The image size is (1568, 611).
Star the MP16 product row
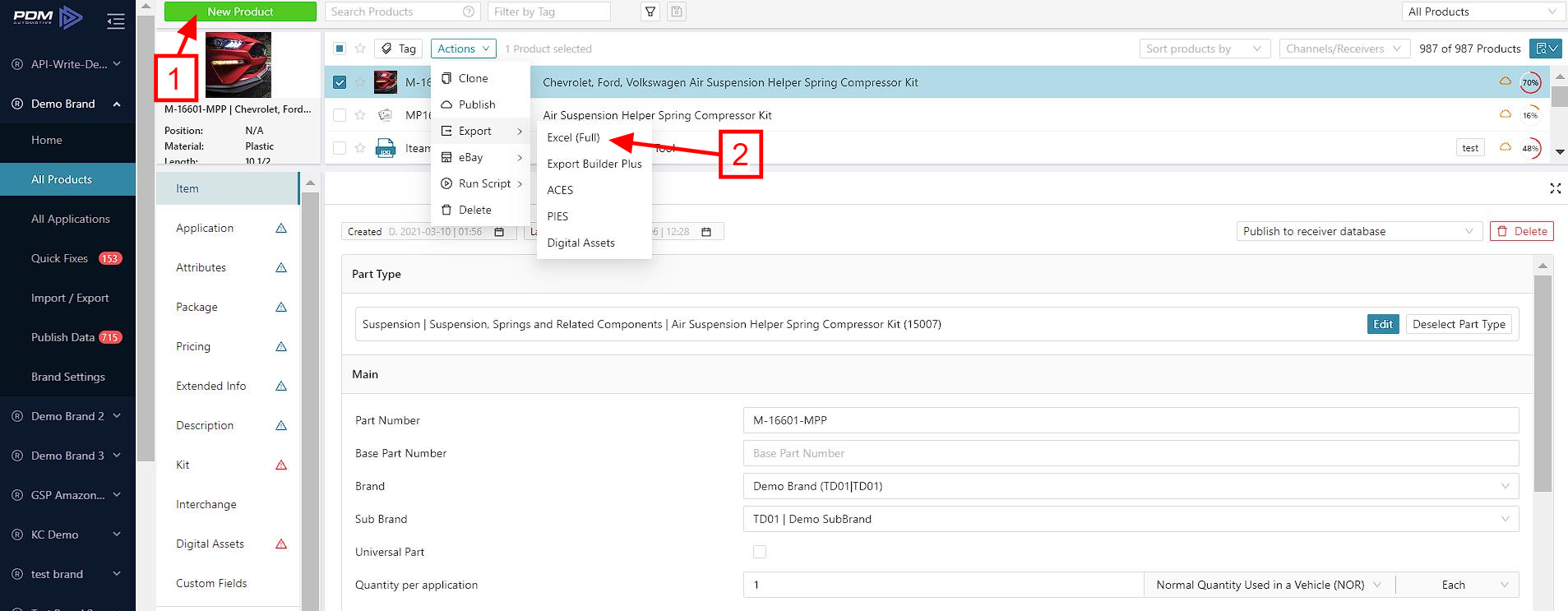[360, 115]
